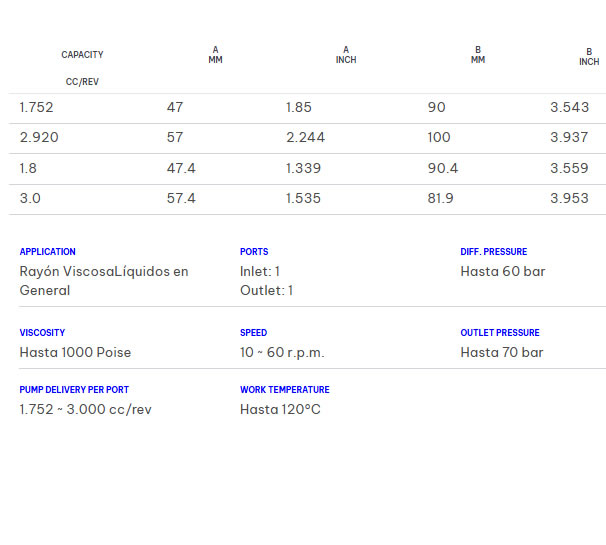
Task: Click the B MM column header
Action: (478, 55)
